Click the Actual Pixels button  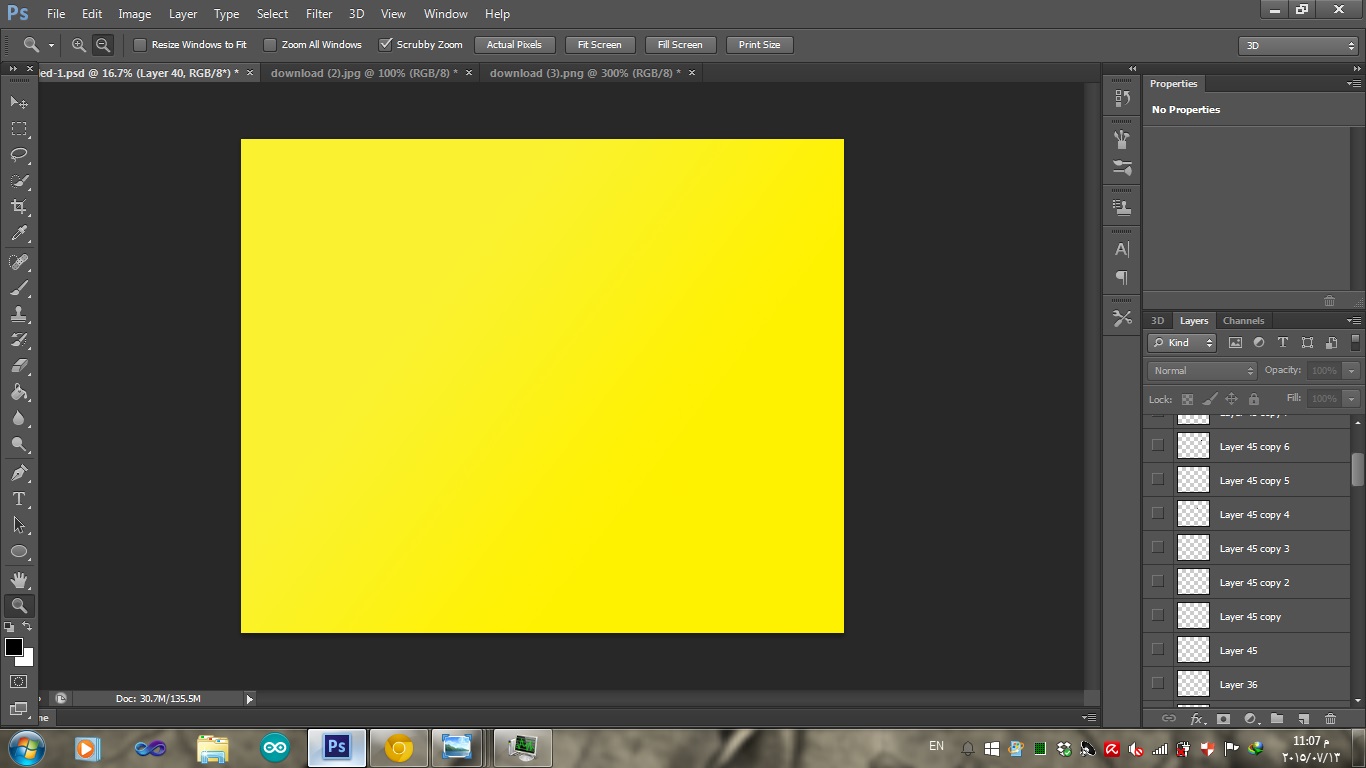pyautogui.click(x=514, y=45)
